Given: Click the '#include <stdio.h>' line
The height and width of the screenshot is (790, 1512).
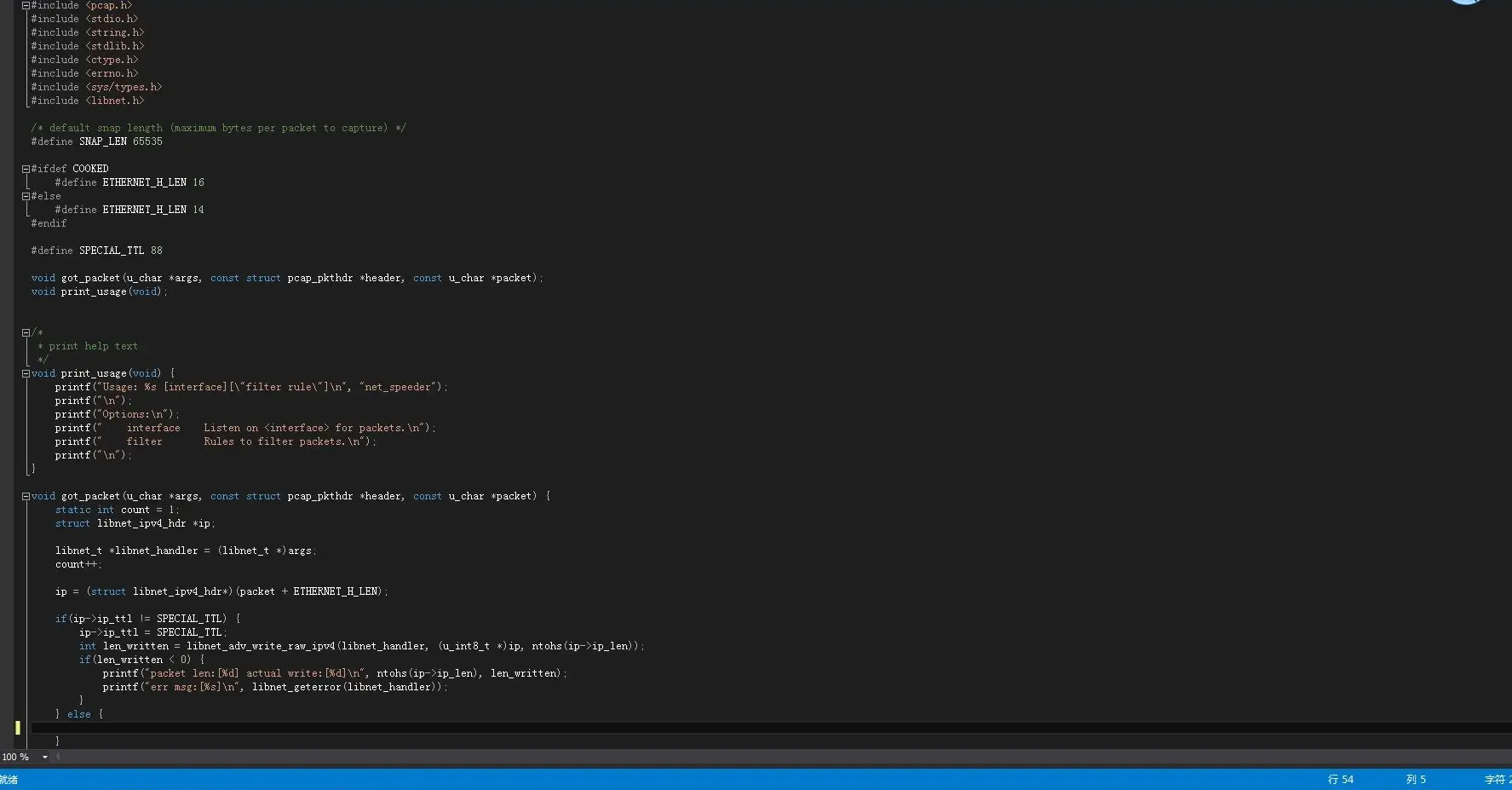Looking at the screenshot, I should point(84,19).
